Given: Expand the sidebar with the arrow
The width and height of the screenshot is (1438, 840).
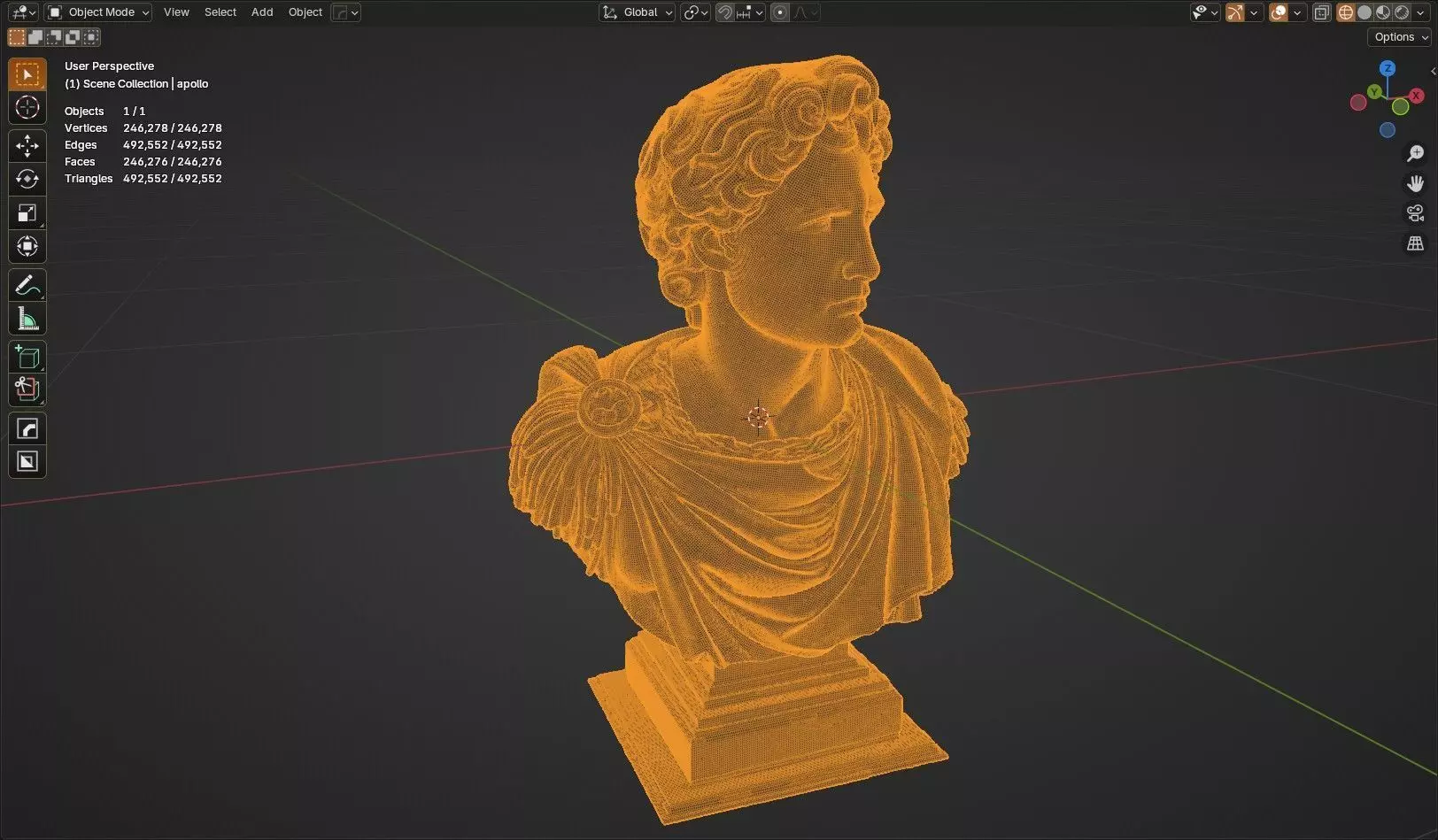Looking at the screenshot, I should tap(1433, 72).
